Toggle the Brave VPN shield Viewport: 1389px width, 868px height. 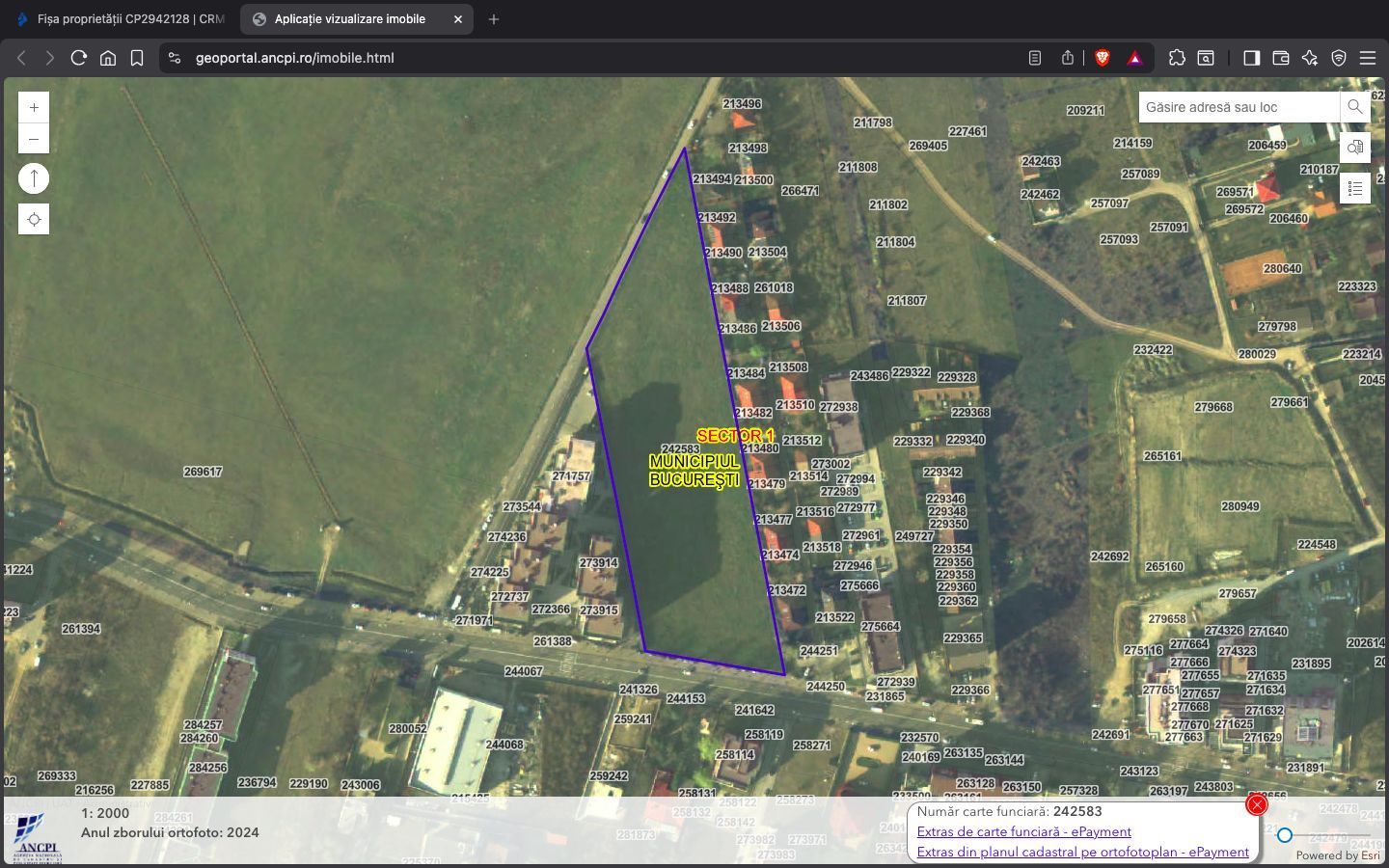1339,58
